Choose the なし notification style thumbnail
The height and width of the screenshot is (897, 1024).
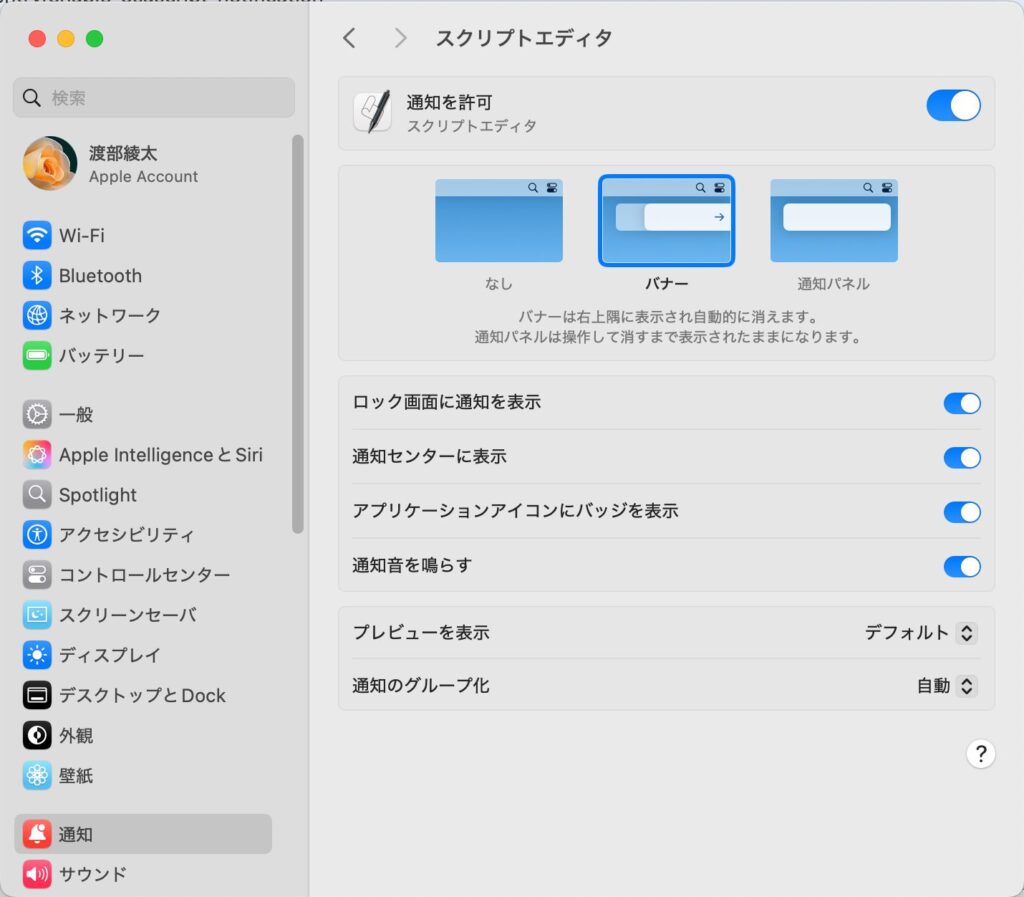tap(498, 221)
